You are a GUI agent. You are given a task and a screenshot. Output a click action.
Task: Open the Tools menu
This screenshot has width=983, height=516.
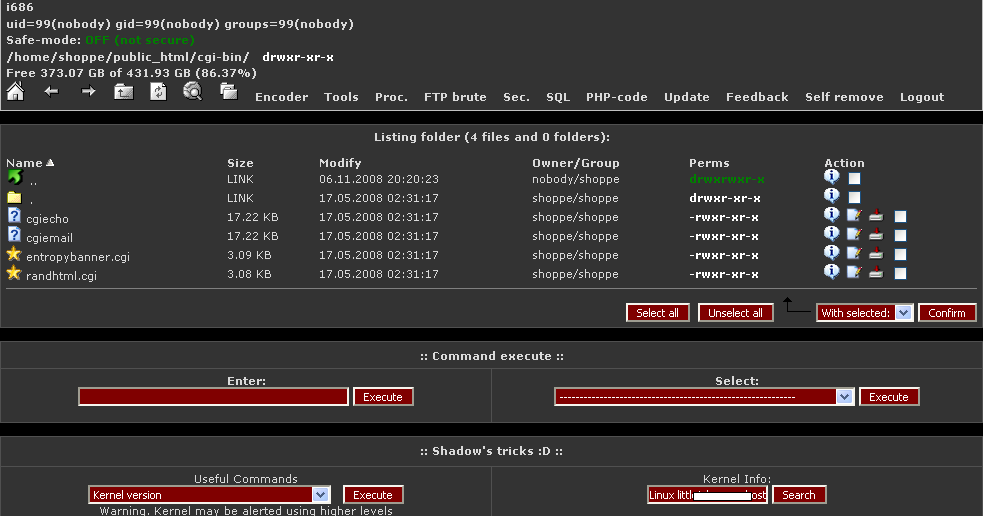pos(341,97)
